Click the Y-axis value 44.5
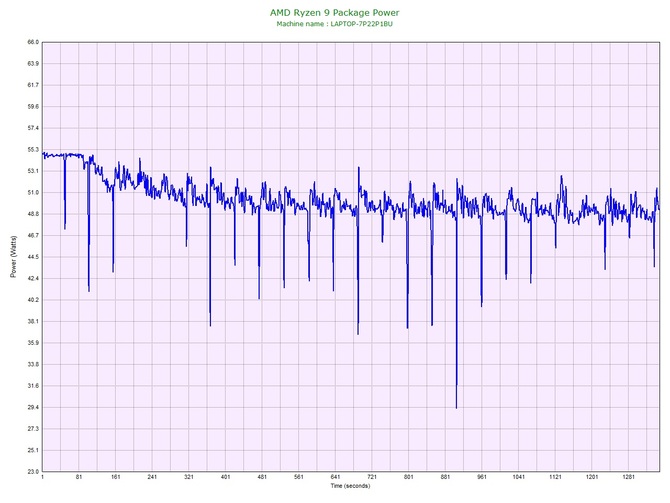670x503 pixels. point(33,257)
